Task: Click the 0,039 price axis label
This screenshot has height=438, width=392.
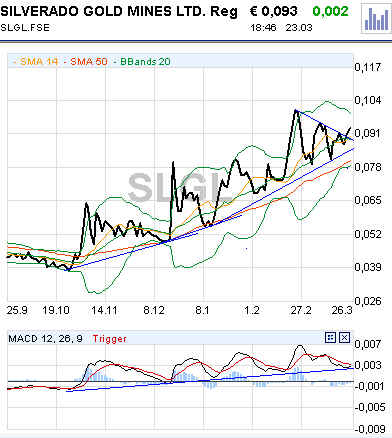Action: tap(368, 267)
